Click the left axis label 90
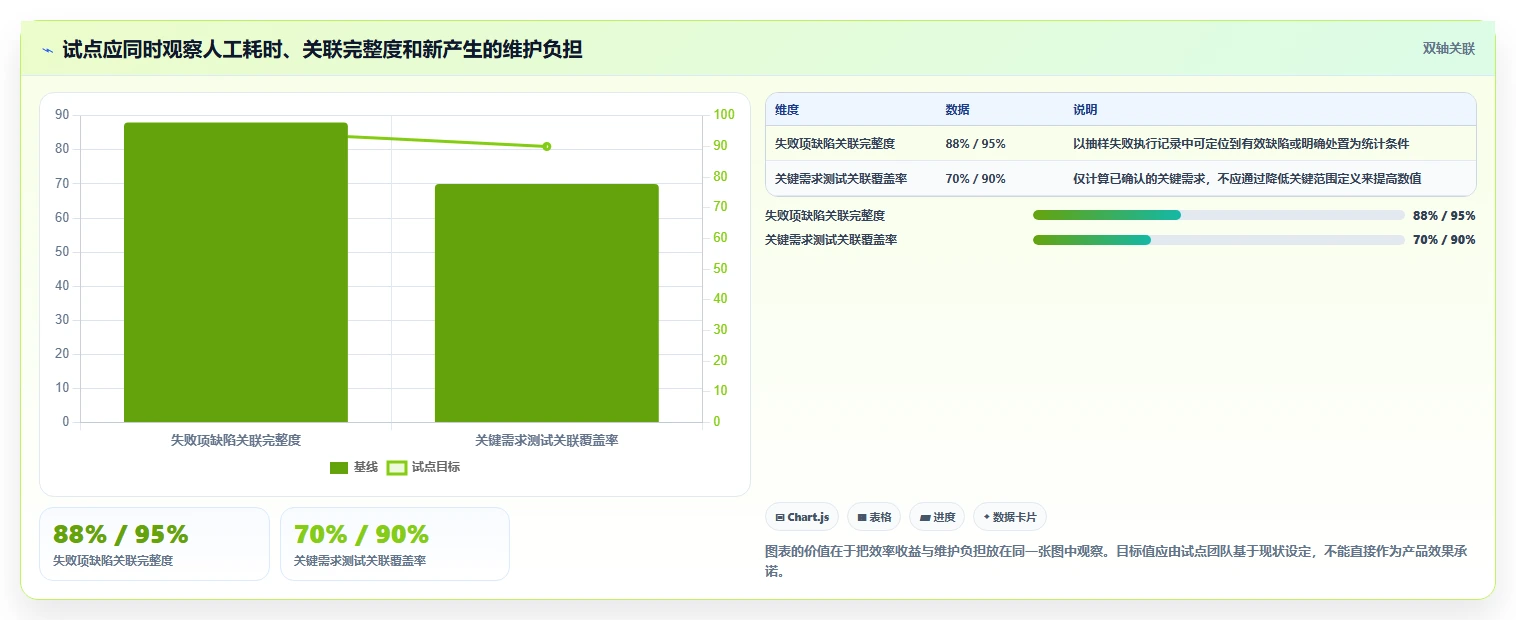This screenshot has height=620, width=1516. 62,115
